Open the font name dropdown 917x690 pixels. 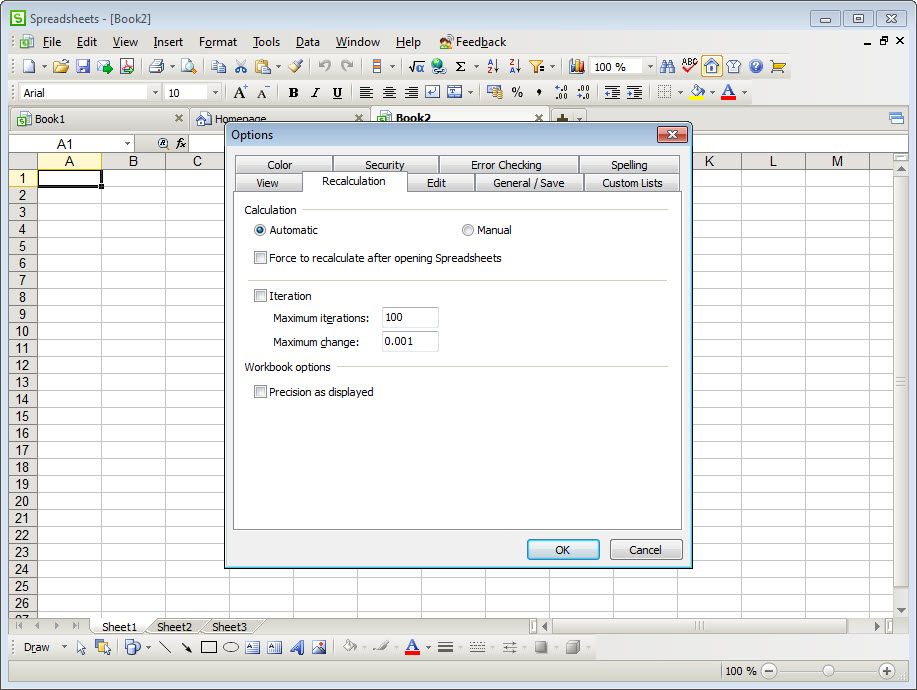(154, 93)
